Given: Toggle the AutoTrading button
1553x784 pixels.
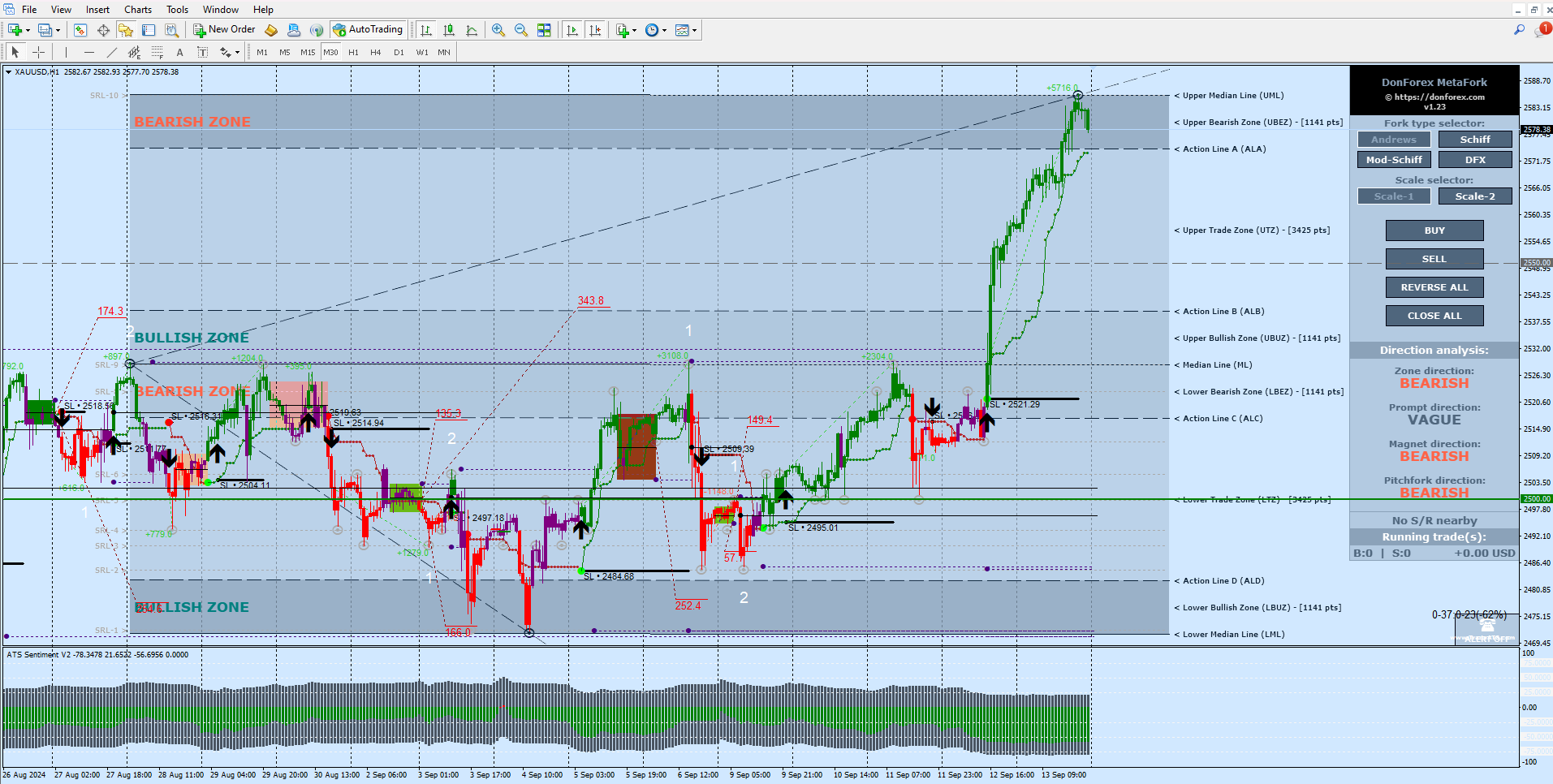Looking at the screenshot, I should [368, 30].
